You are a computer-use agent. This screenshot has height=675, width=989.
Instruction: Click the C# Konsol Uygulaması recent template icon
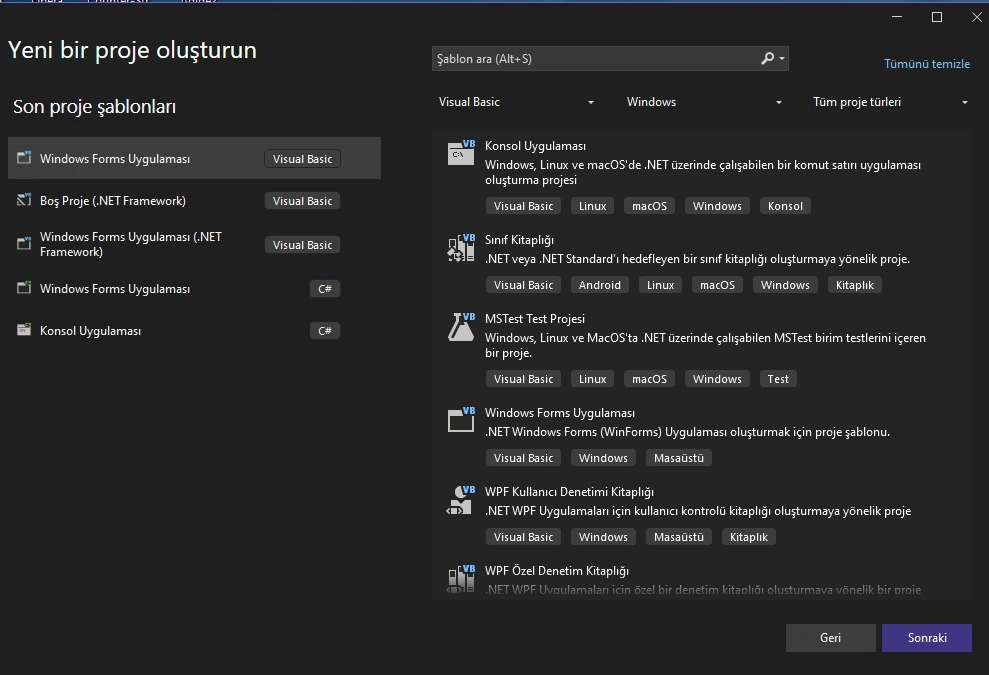coord(24,330)
